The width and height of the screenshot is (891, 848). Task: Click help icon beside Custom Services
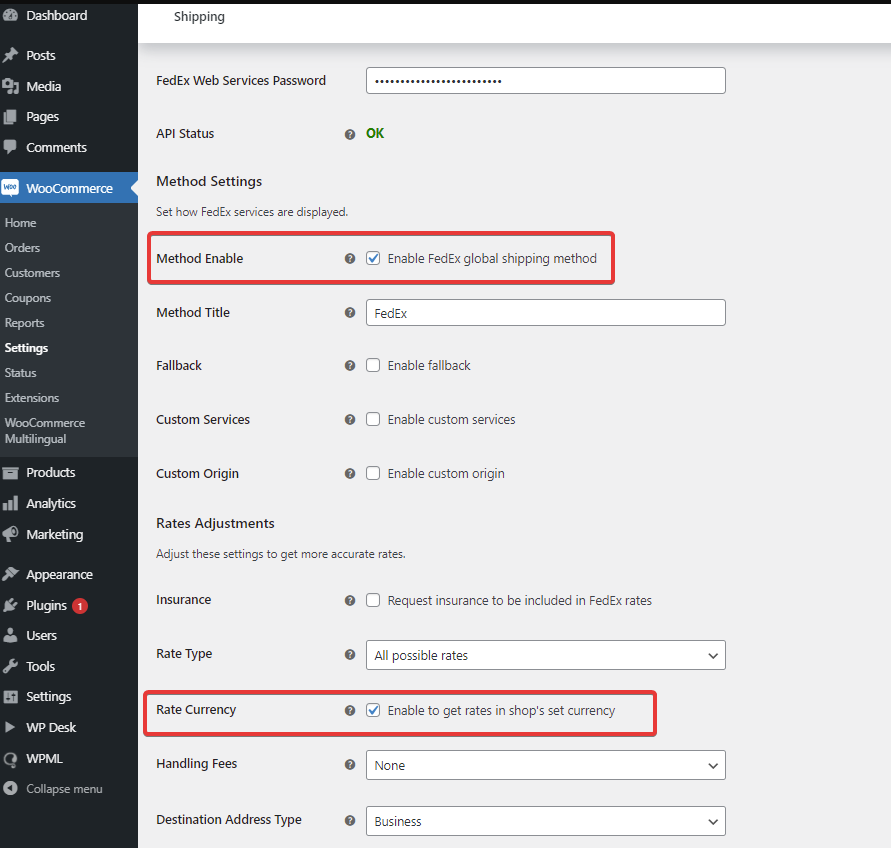click(350, 419)
